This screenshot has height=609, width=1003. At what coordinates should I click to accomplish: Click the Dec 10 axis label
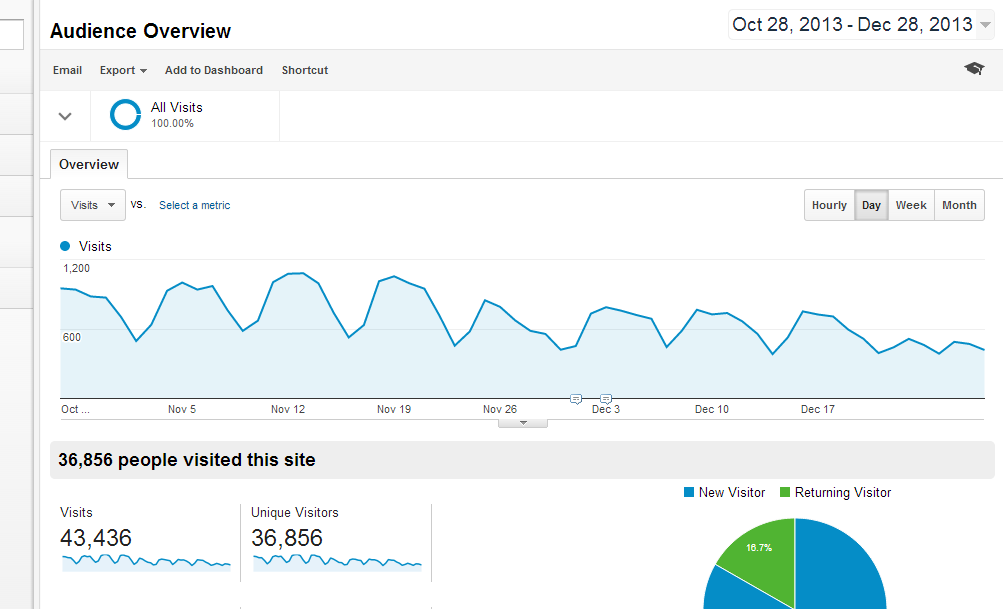point(712,409)
